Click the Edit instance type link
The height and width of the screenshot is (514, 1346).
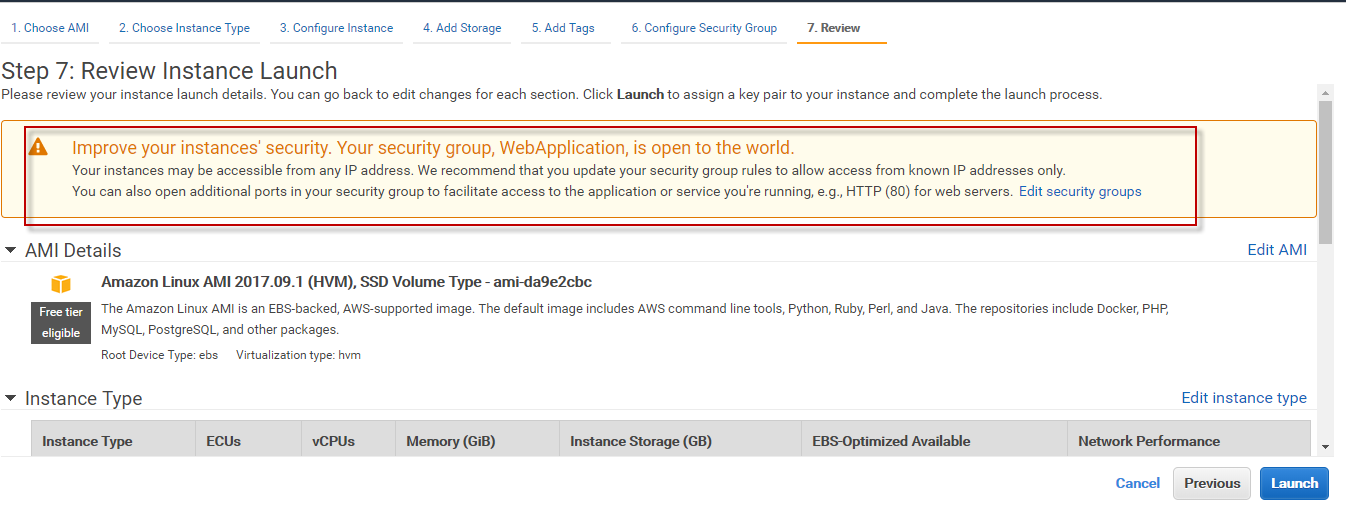pos(1244,398)
